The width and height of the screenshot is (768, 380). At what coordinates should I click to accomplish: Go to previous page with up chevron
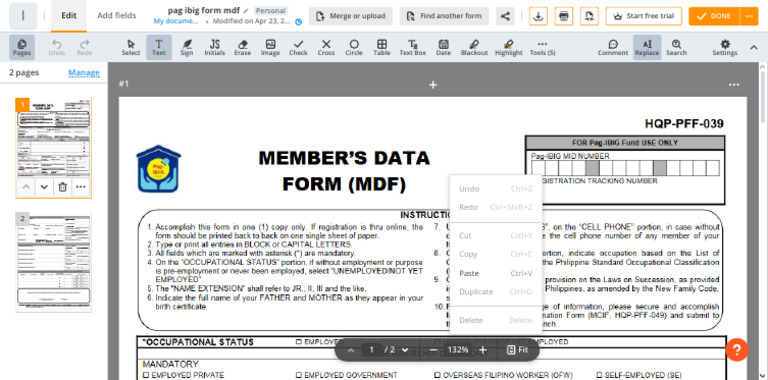click(x=351, y=350)
